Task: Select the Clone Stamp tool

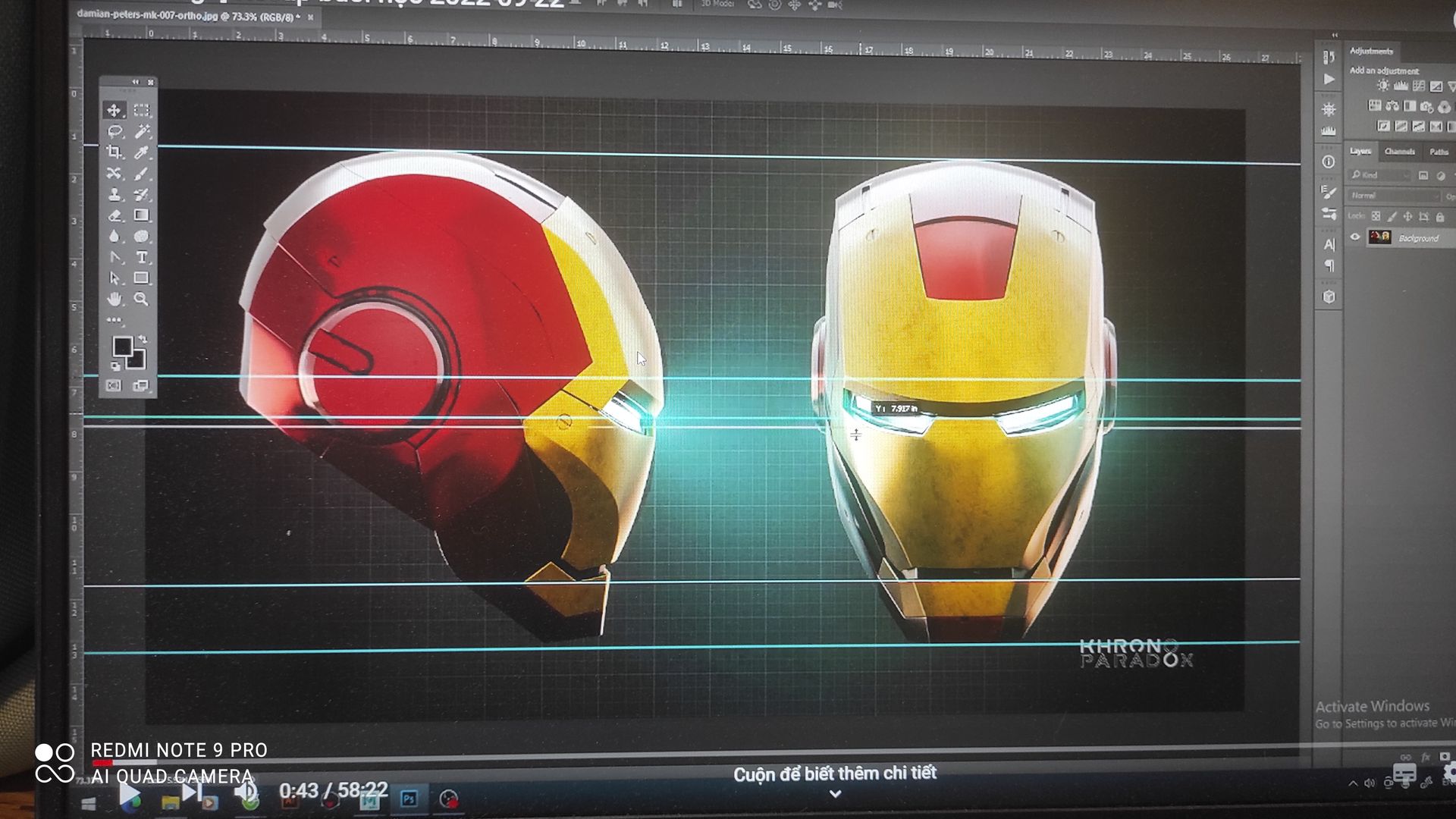Action: point(114,195)
